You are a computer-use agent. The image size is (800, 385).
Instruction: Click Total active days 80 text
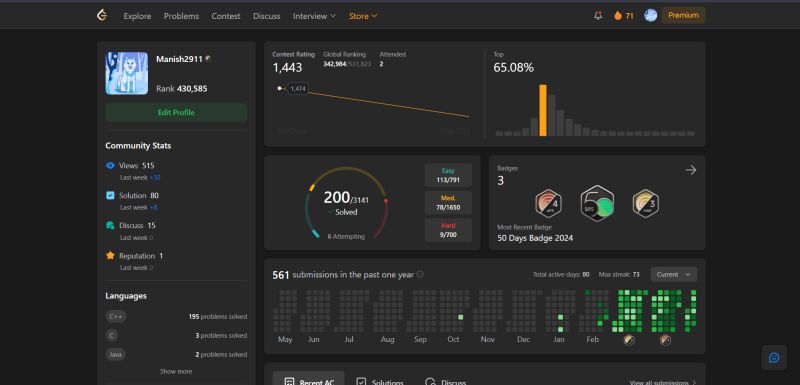coord(561,274)
